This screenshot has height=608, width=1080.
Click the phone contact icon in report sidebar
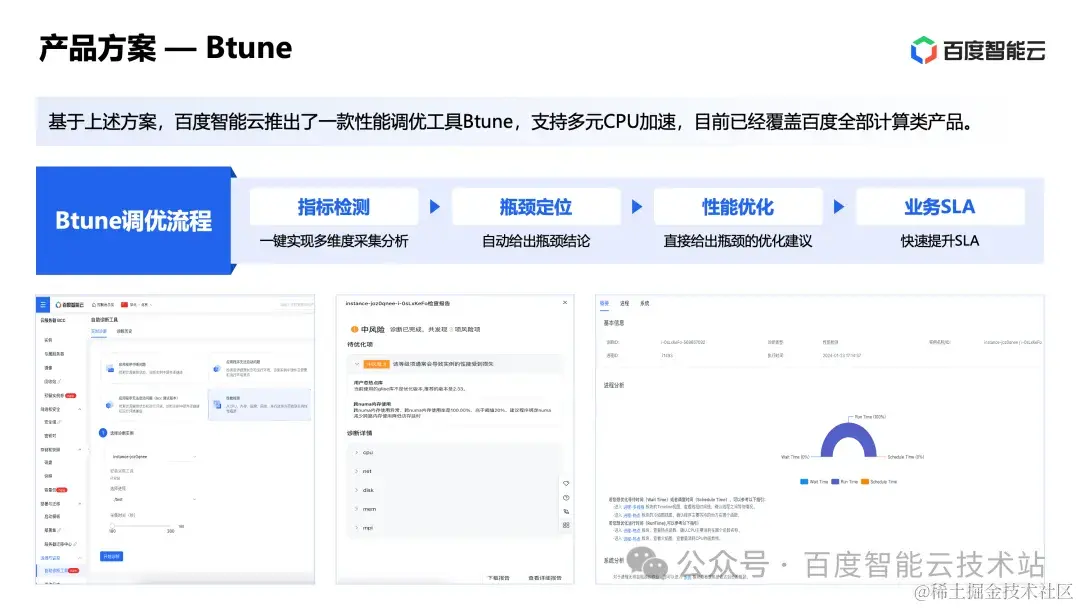(566, 512)
